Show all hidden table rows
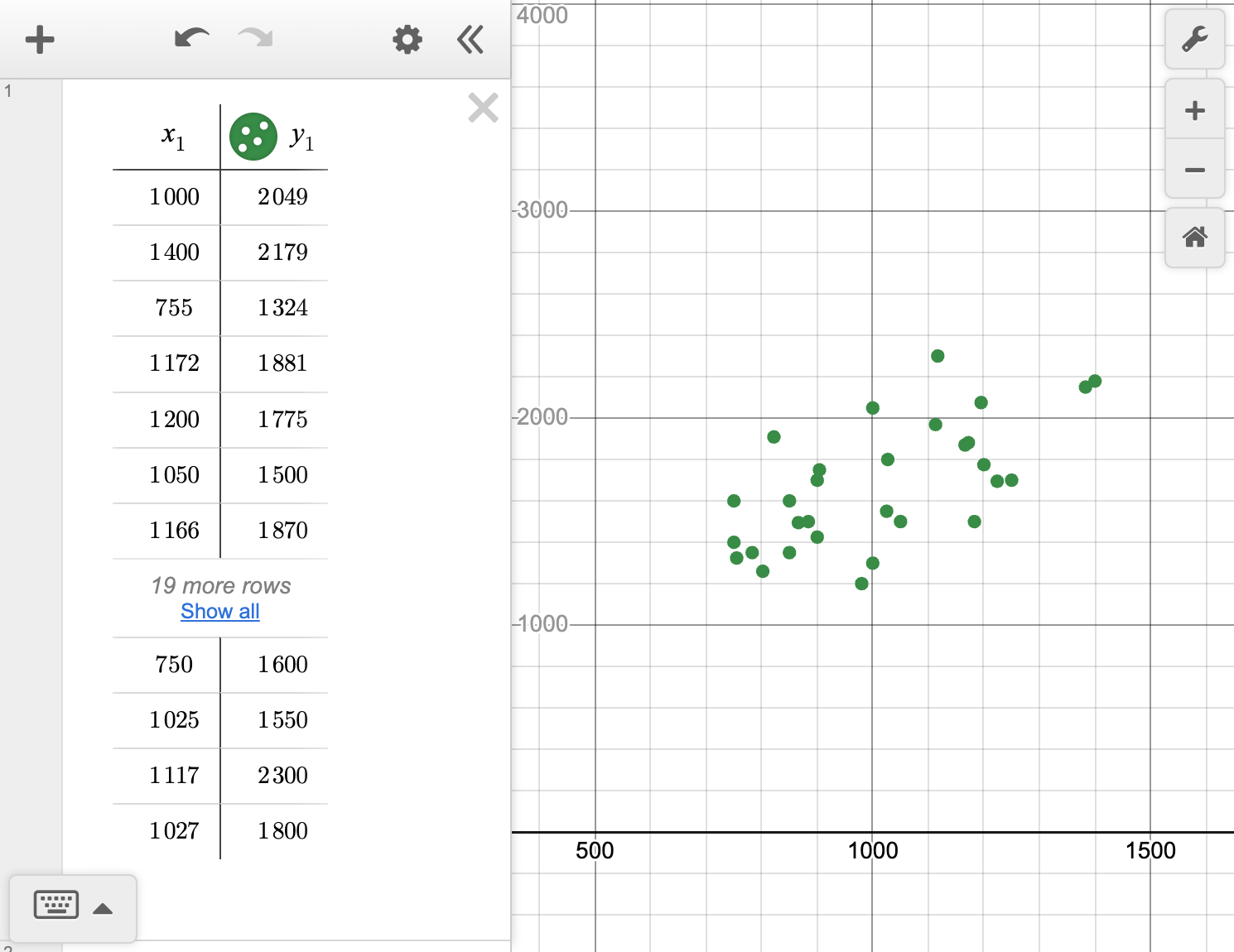1234x952 pixels. coord(219,611)
